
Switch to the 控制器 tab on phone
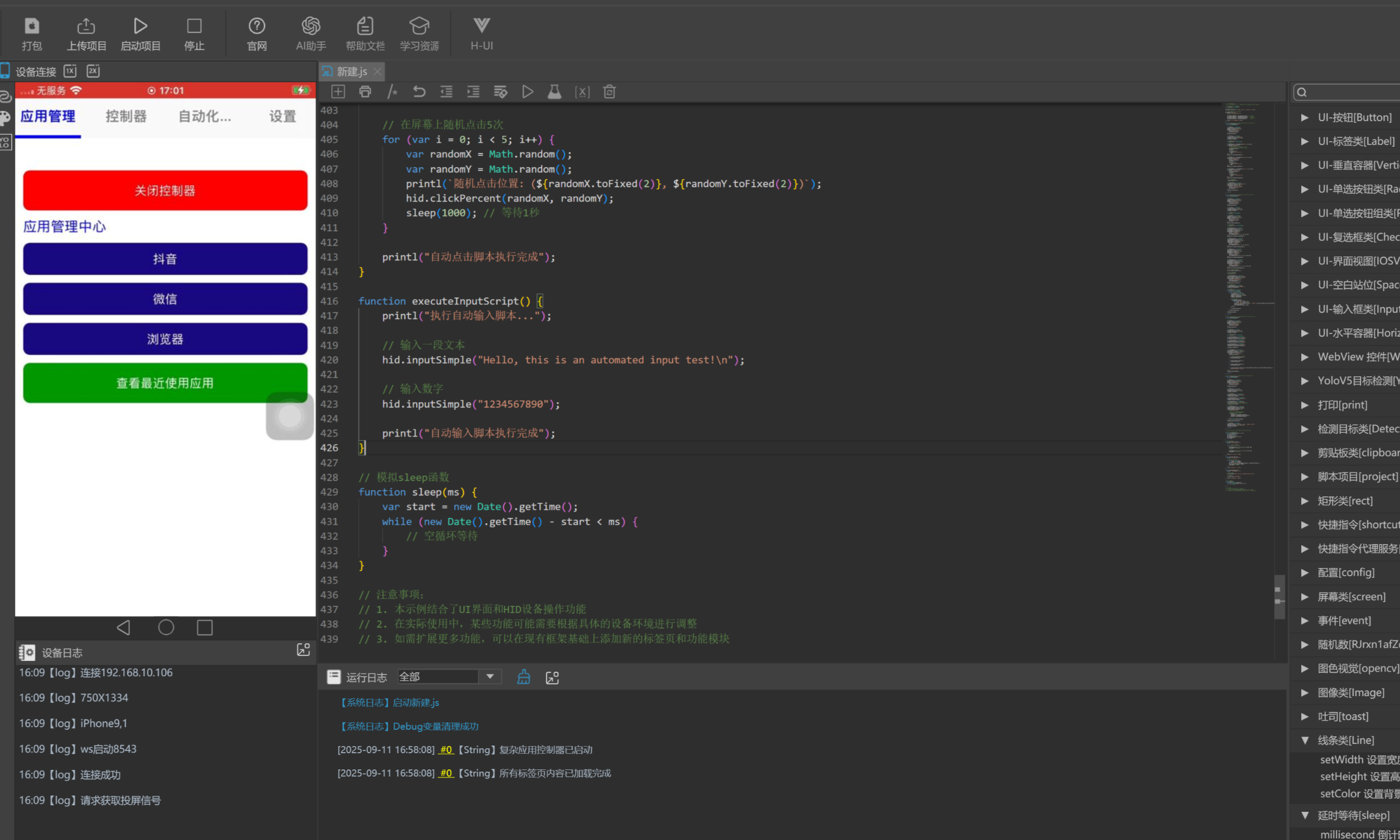[125, 117]
